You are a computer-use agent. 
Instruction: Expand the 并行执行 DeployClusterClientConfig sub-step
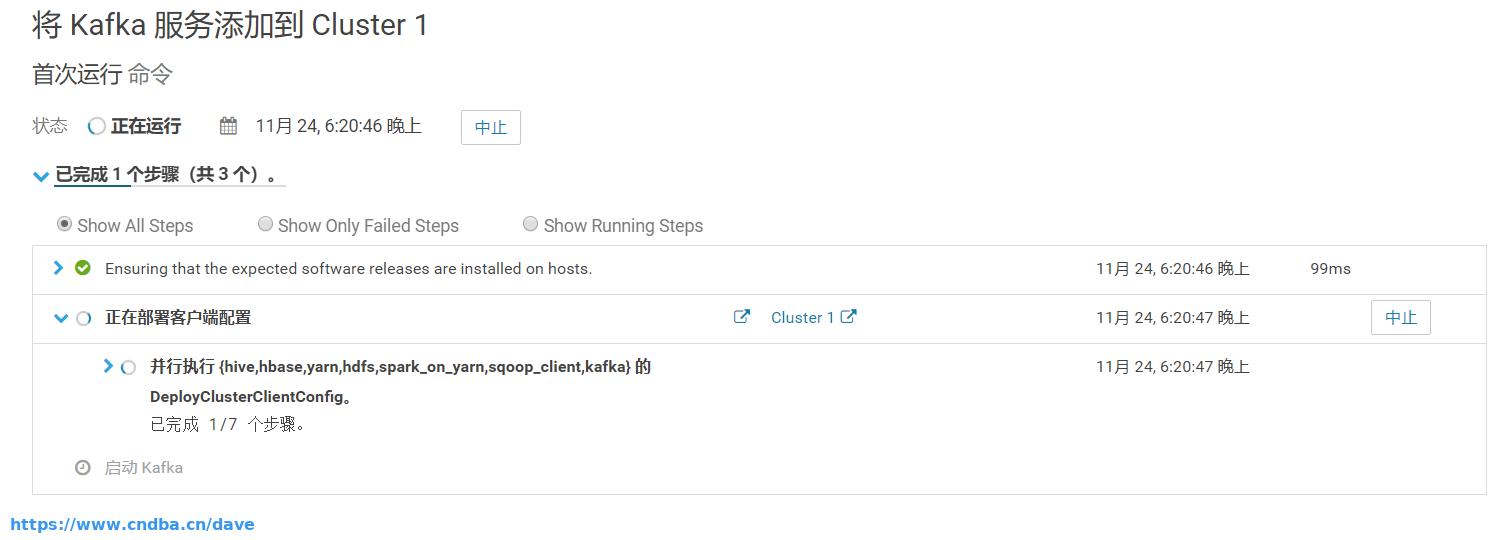[x=108, y=366]
